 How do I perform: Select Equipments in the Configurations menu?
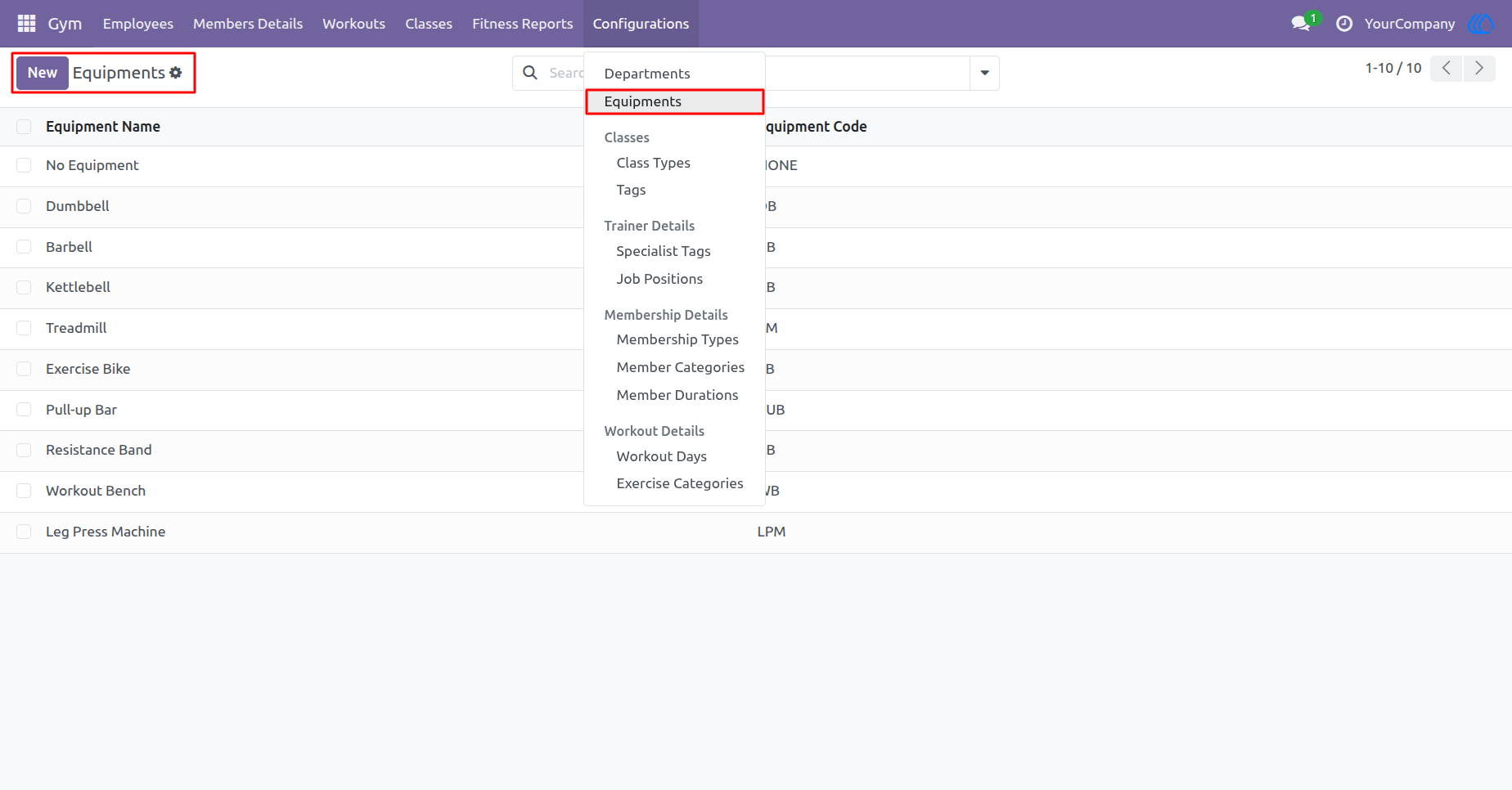pos(674,101)
